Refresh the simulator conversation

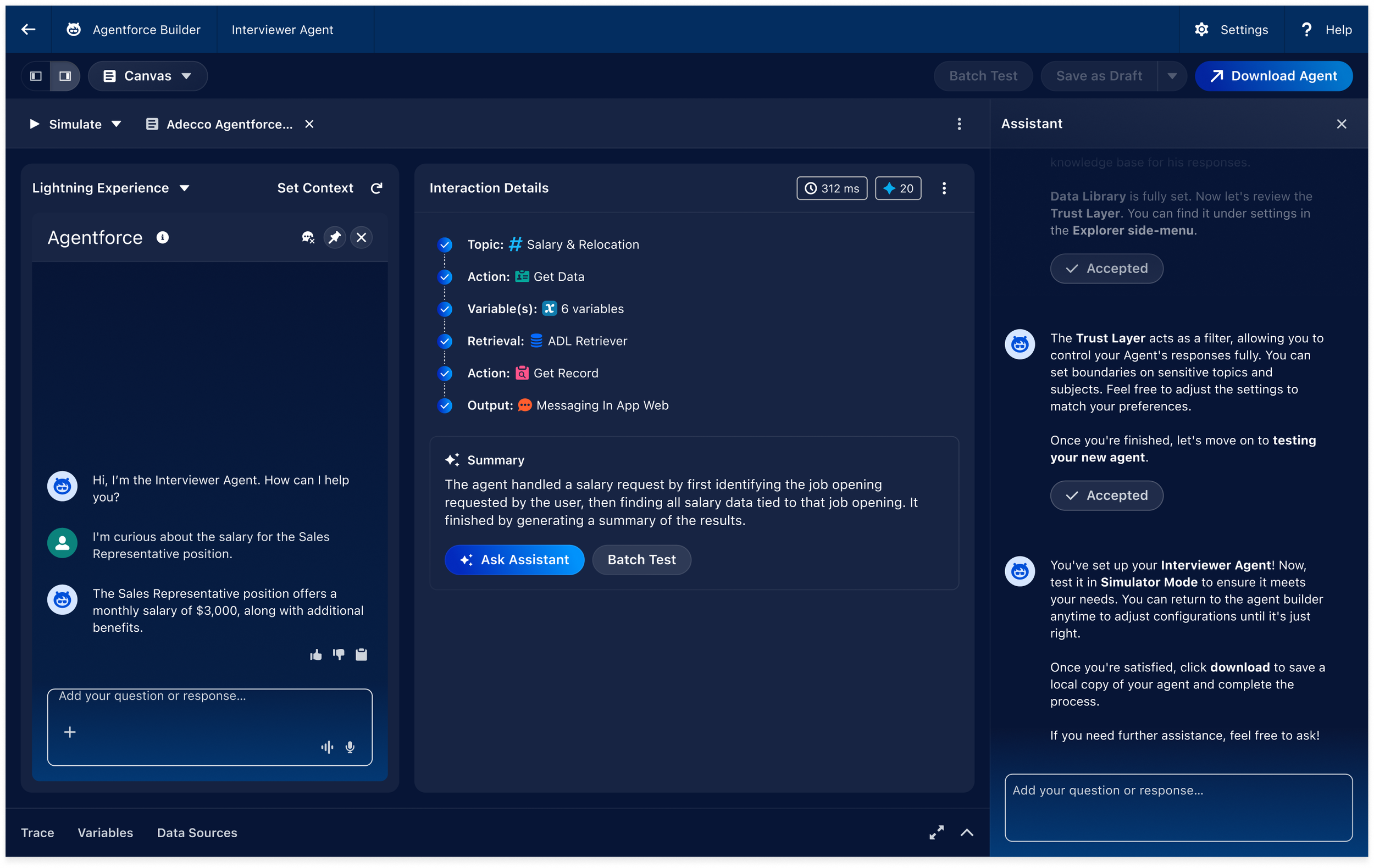point(376,188)
